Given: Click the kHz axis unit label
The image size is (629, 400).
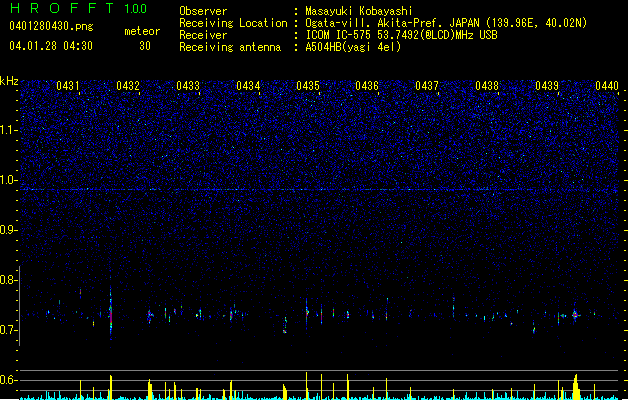Looking at the screenshot, I should [9, 81].
